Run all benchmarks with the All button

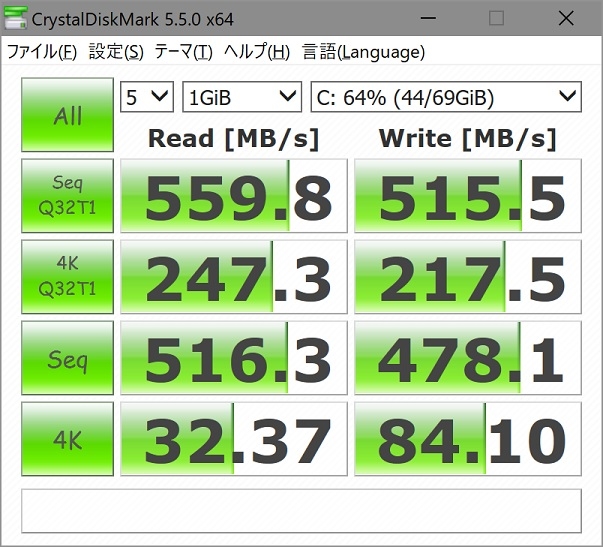click(68, 115)
